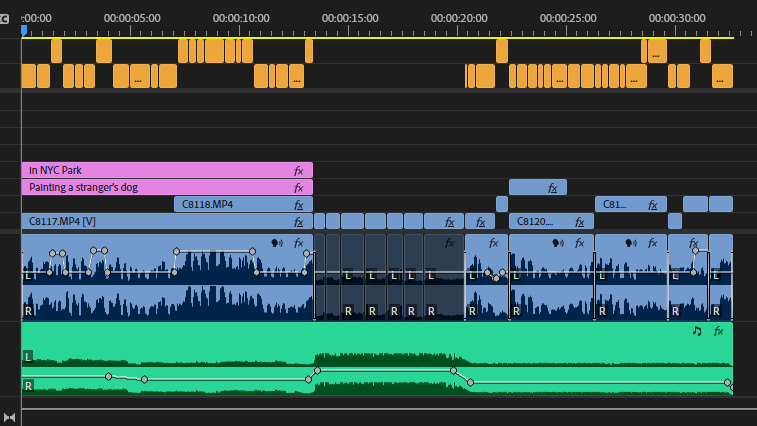The width and height of the screenshot is (757, 426).
Task: Click the fx badge on the C8120 video clip
Action: click(580, 222)
